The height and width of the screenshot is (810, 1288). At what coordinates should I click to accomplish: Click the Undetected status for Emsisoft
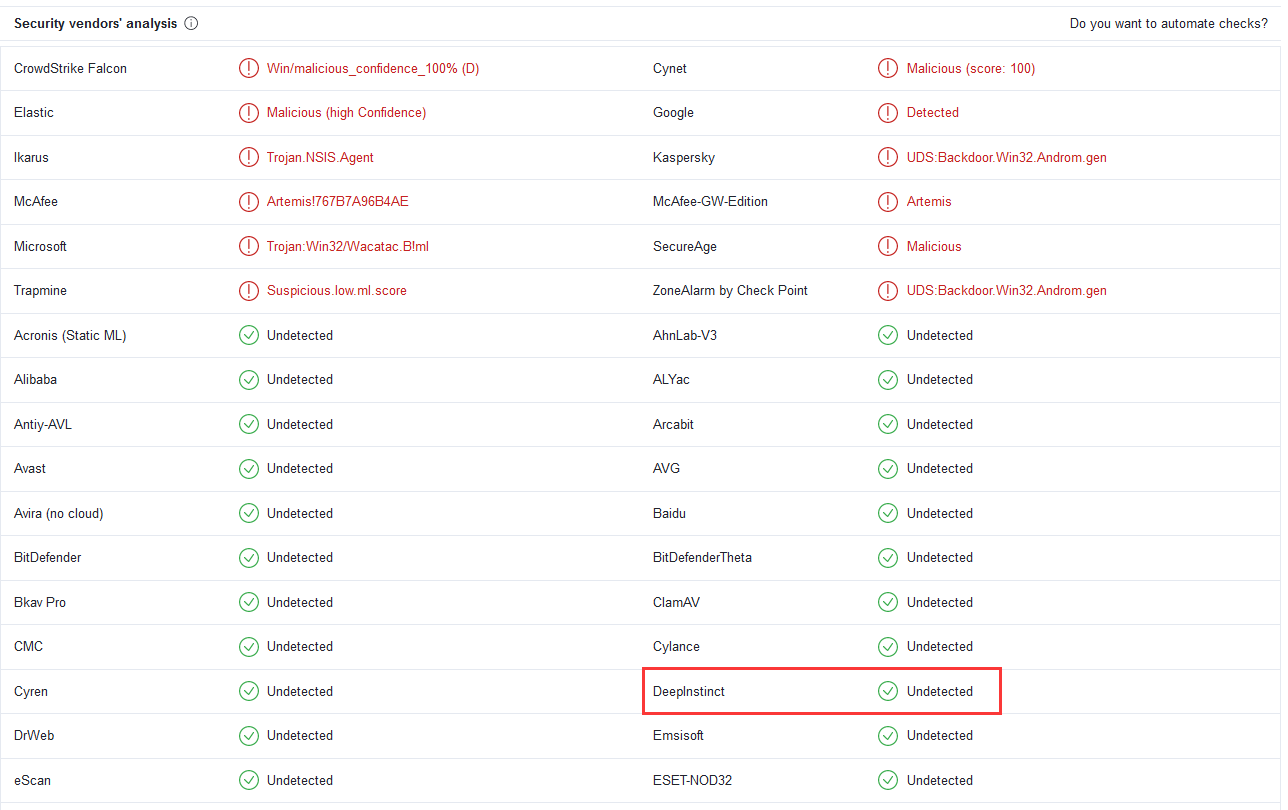[x=939, y=736]
